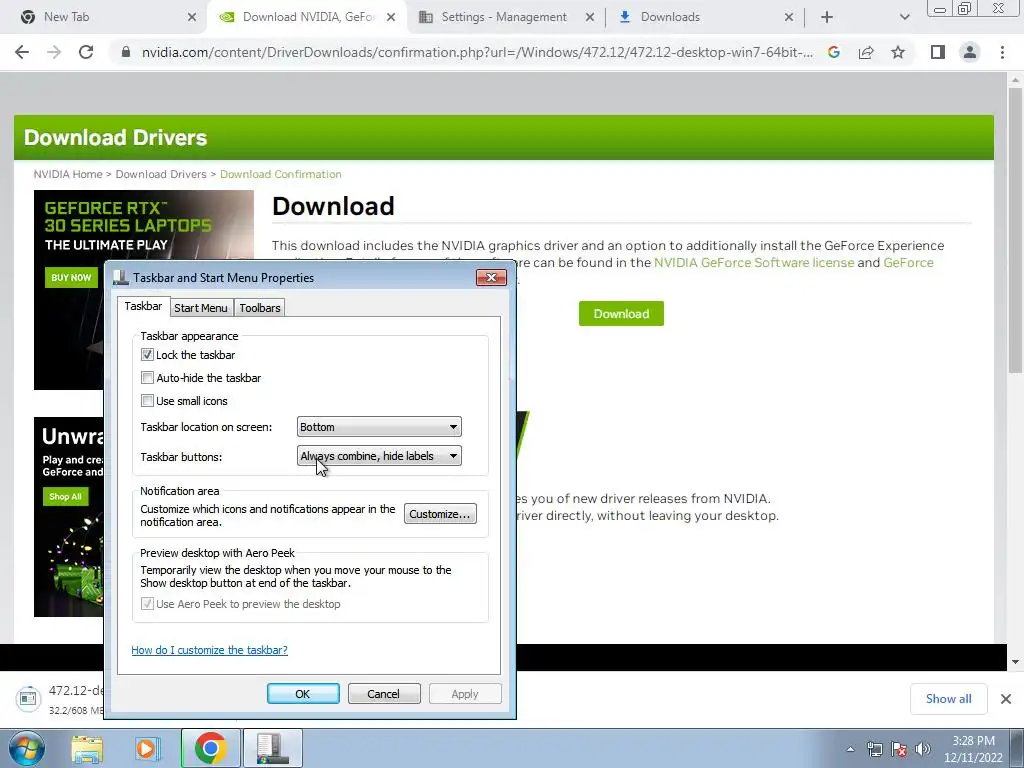The width and height of the screenshot is (1024, 768).
Task: Click the address bar URL
Action: pyautogui.click(x=477, y=52)
